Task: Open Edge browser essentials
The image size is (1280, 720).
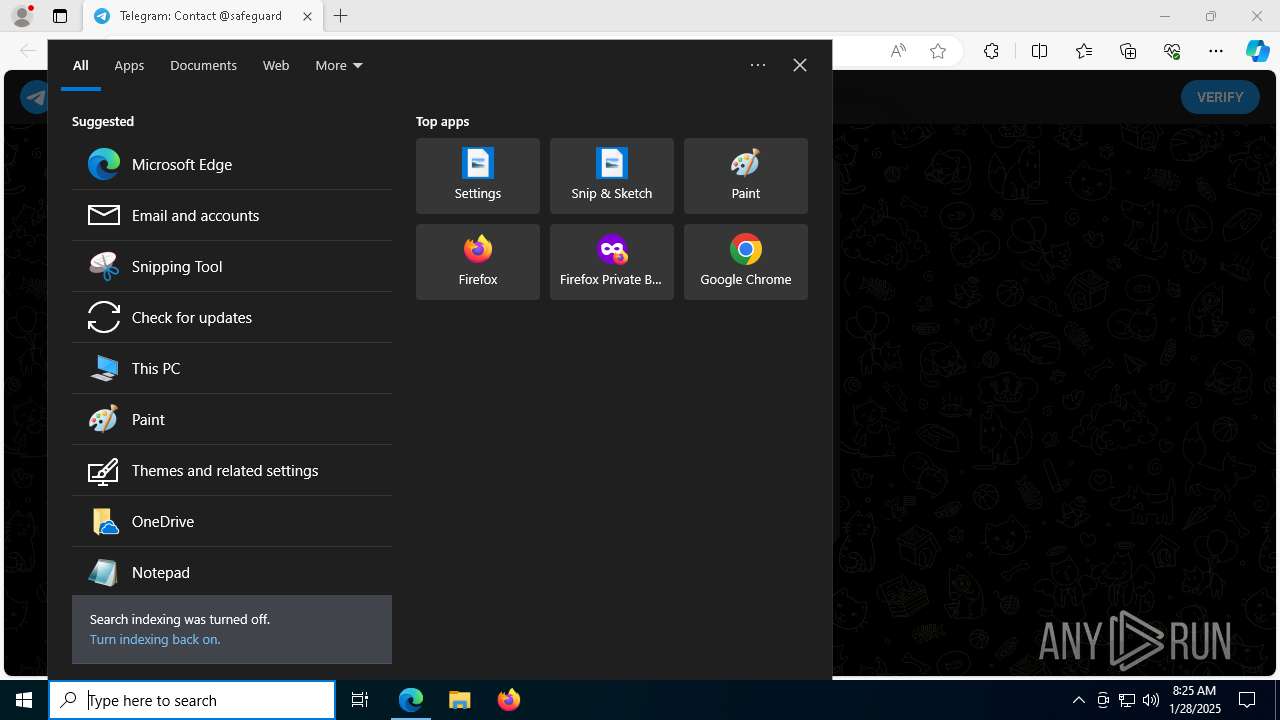Action: point(1172,51)
